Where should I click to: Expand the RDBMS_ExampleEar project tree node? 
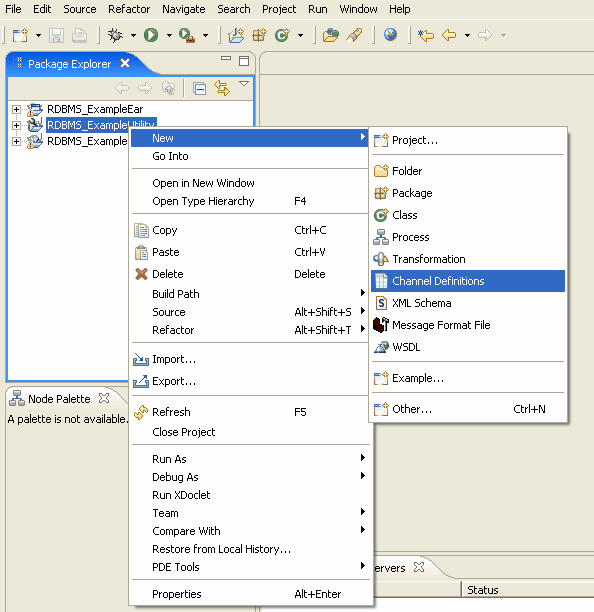point(16,109)
